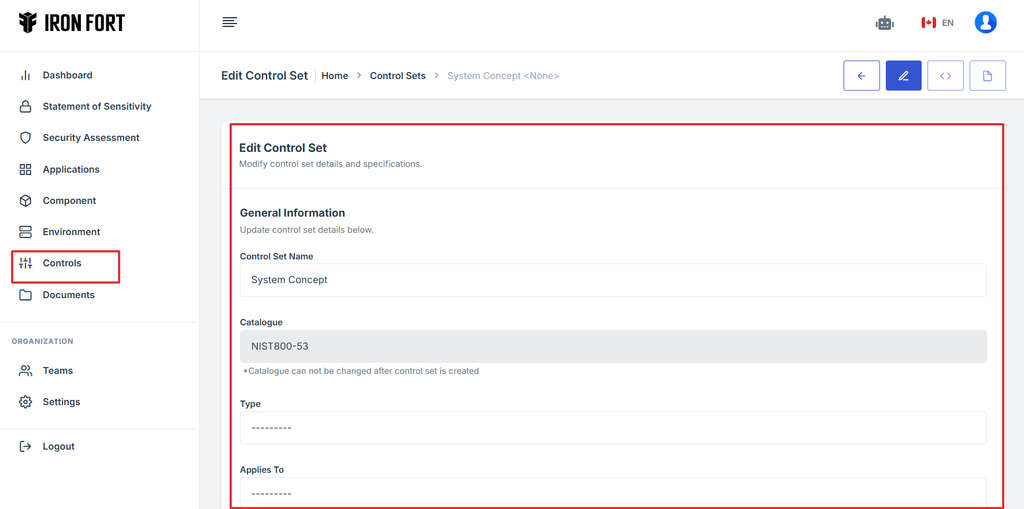
Task: Navigate to Control Sets breadcrumb
Action: 397,76
